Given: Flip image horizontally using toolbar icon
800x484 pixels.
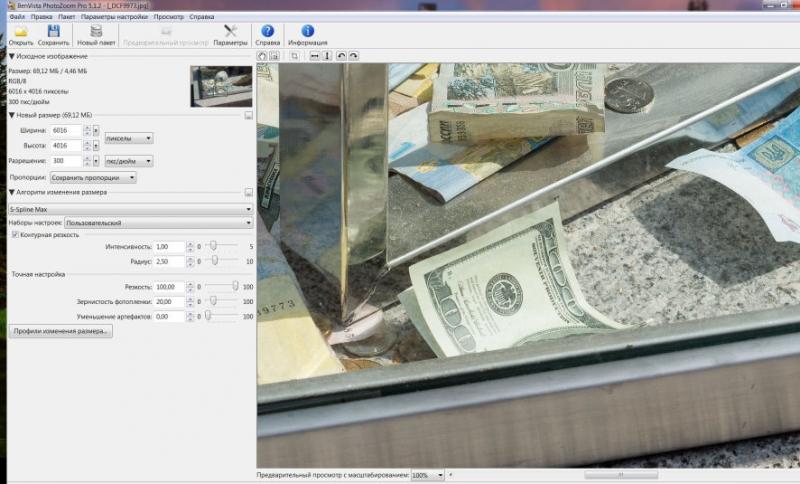Looking at the screenshot, I should click(x=315, y=56).
